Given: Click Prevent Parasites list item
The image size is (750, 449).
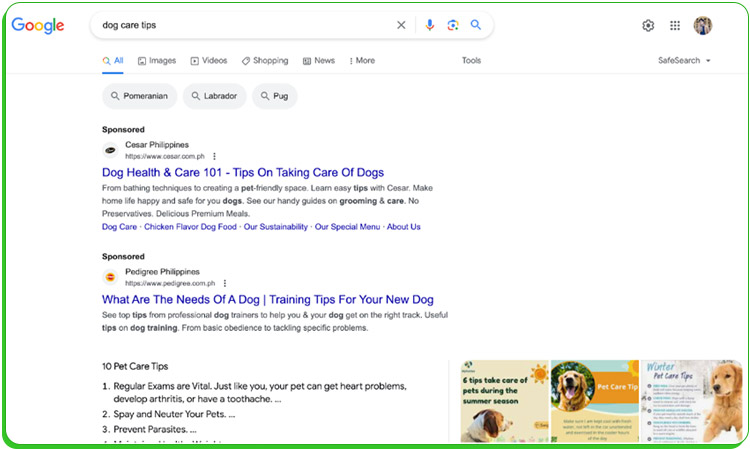Looking at the screenshot, I should point(155,429).
